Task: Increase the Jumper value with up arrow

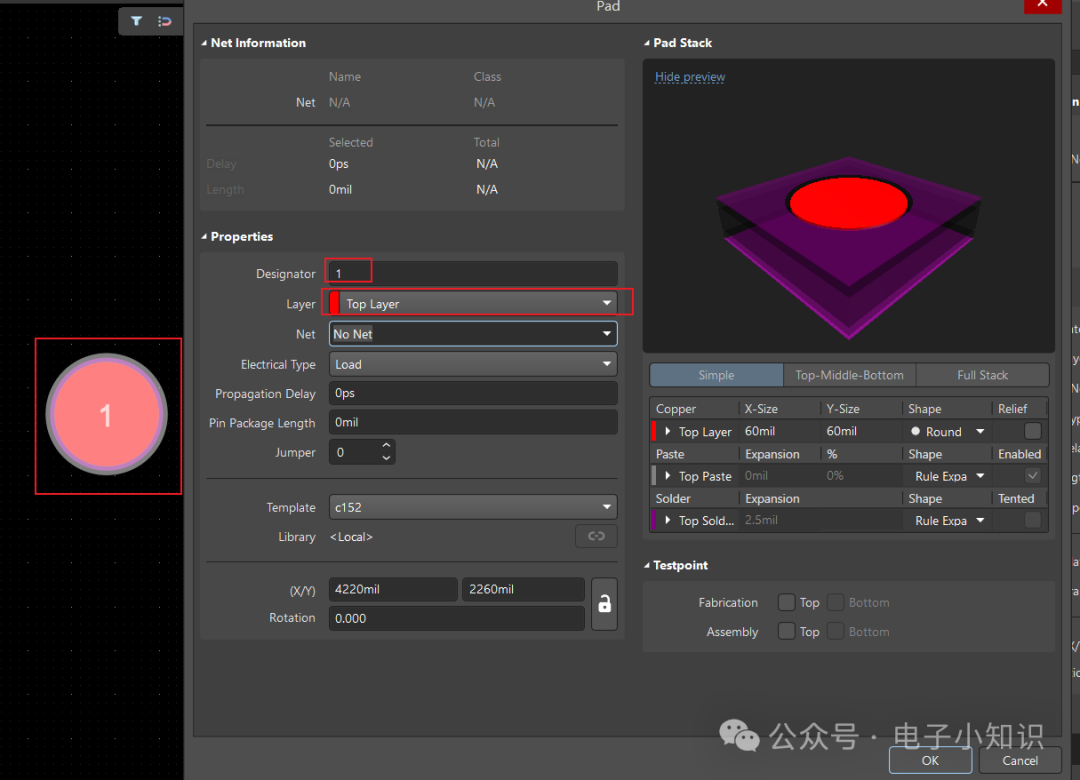Action: pyautogui.click(x=386, y=445)
